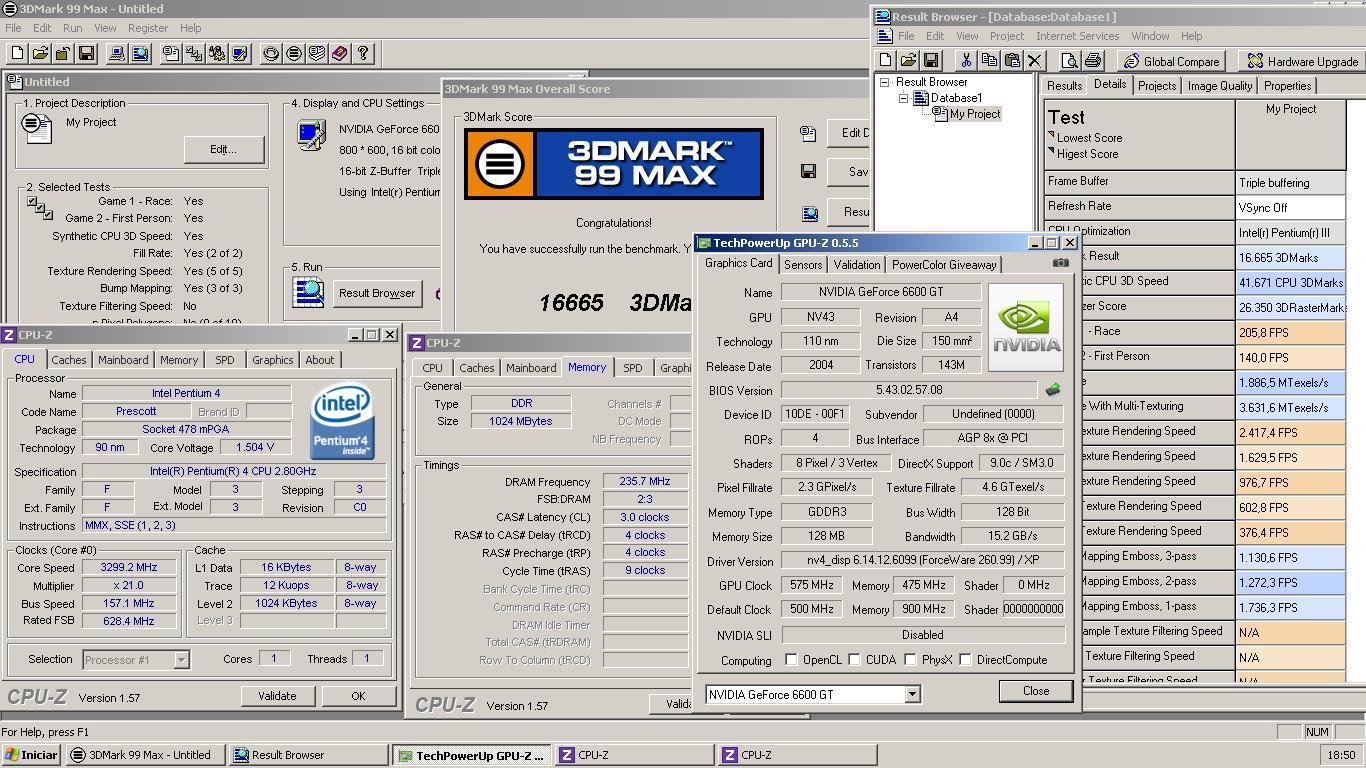Switch to the About tab in left CPU-Z window
Screen dimensions: 1366x768
[x=320, y=360]
